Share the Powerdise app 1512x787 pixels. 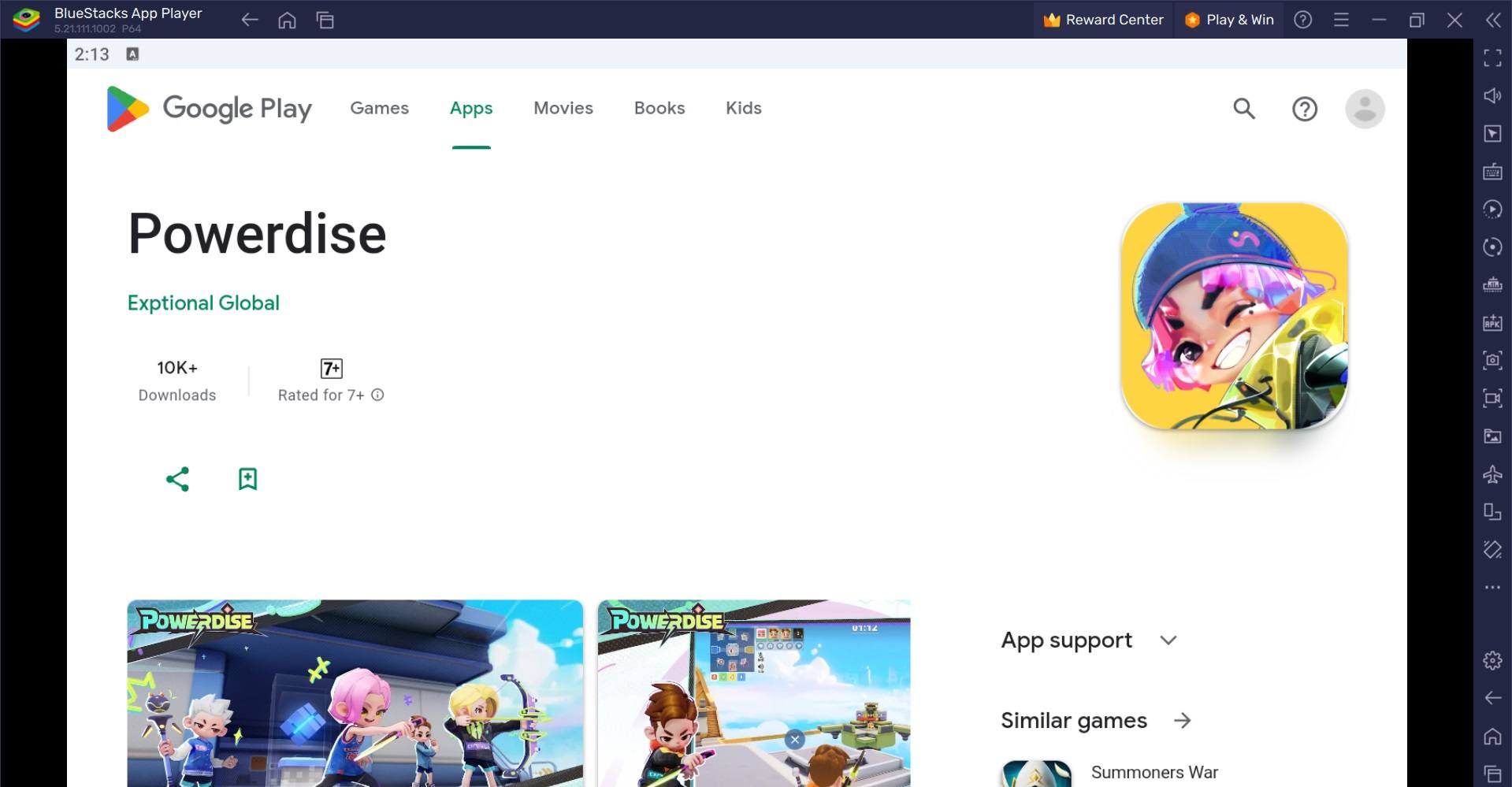tap(177, 479)
